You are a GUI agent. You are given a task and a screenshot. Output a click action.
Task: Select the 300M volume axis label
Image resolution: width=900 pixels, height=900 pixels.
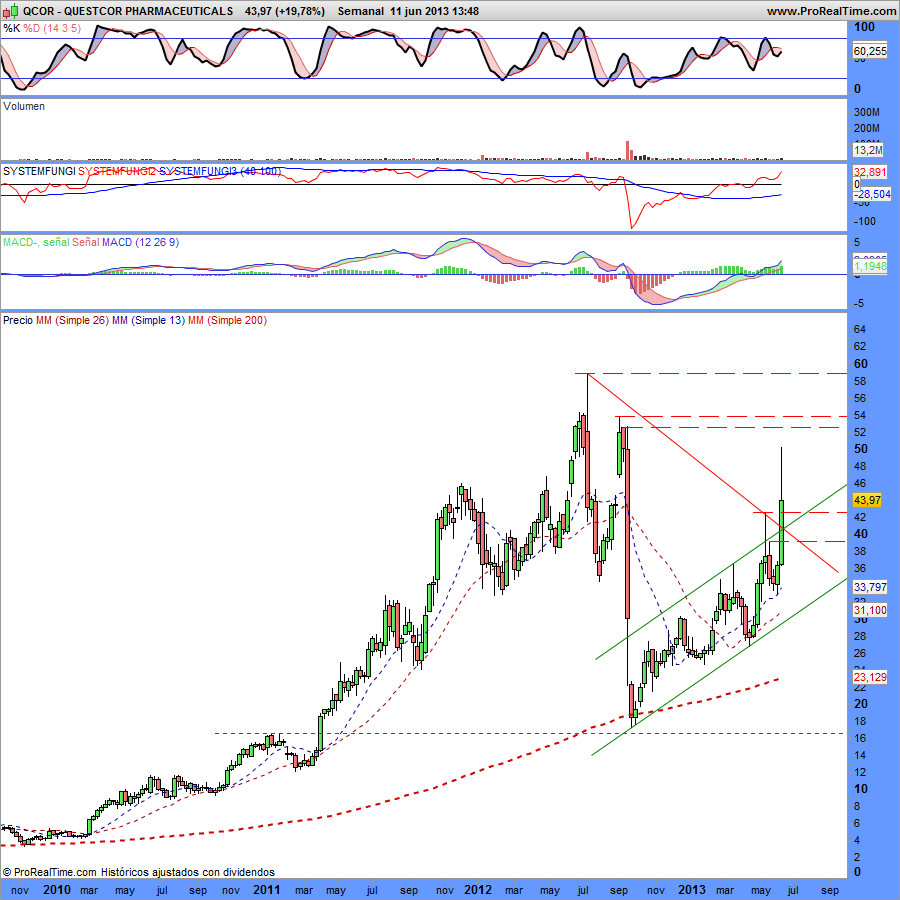(867, 112)
